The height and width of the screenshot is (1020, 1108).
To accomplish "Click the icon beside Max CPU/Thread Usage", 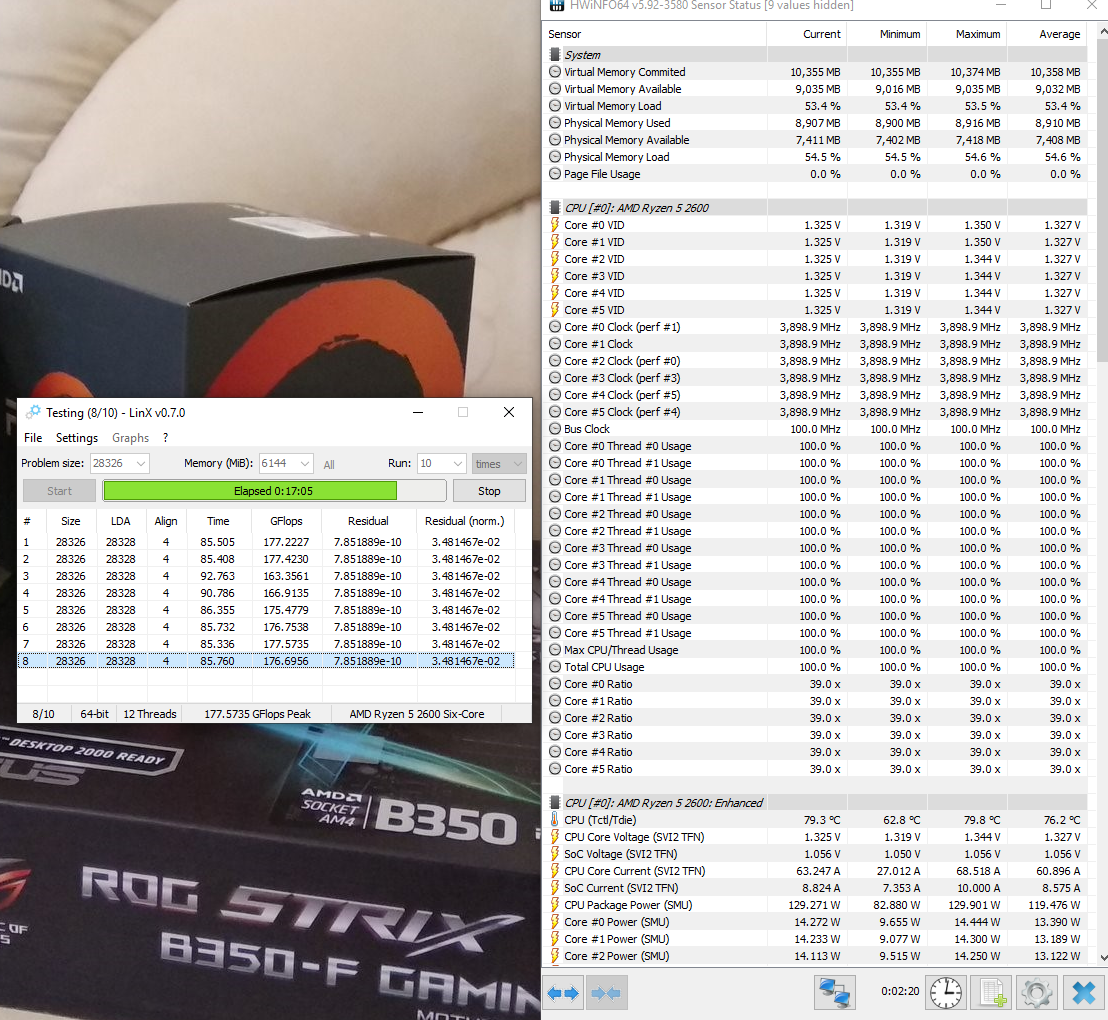I will click(x=555, y=650).
